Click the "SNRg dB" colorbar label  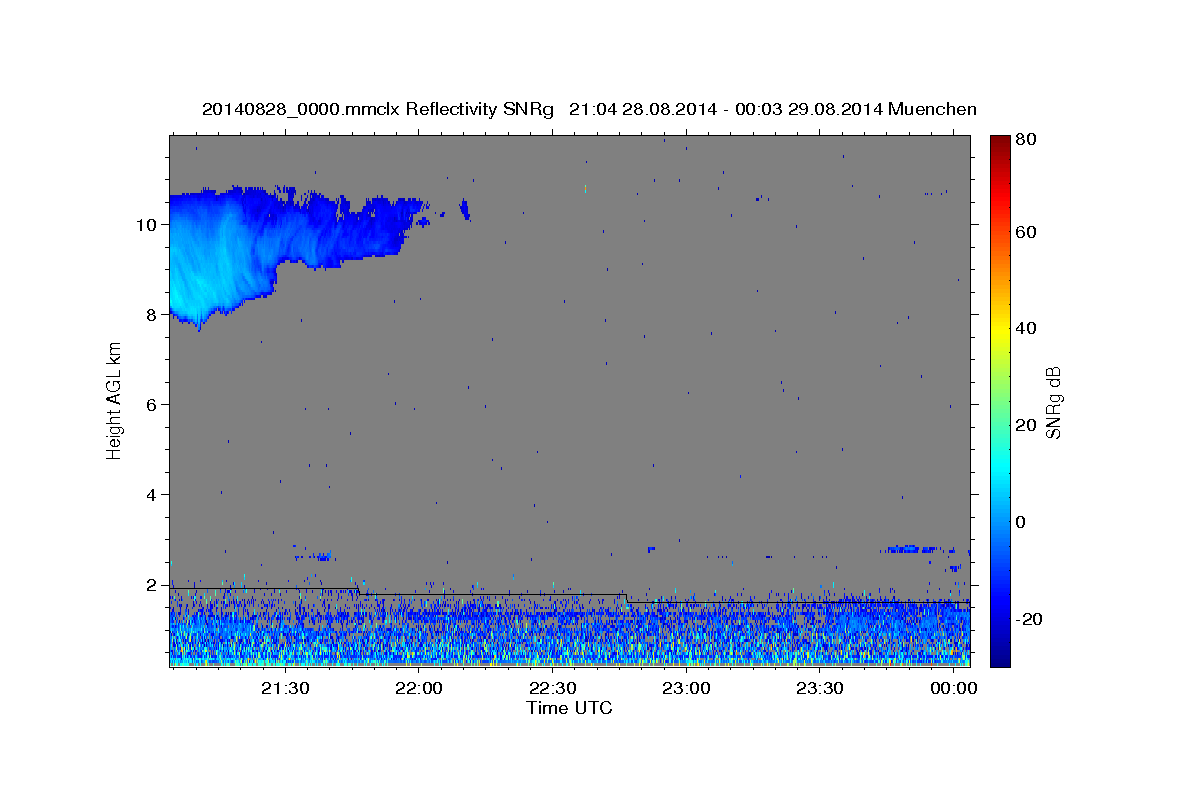1054,402
